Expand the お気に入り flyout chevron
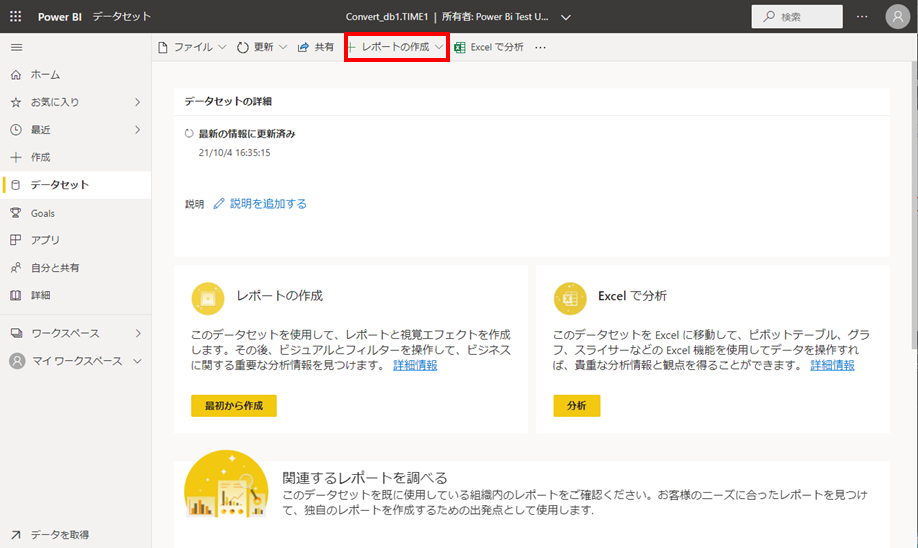 tap(138, 102)
